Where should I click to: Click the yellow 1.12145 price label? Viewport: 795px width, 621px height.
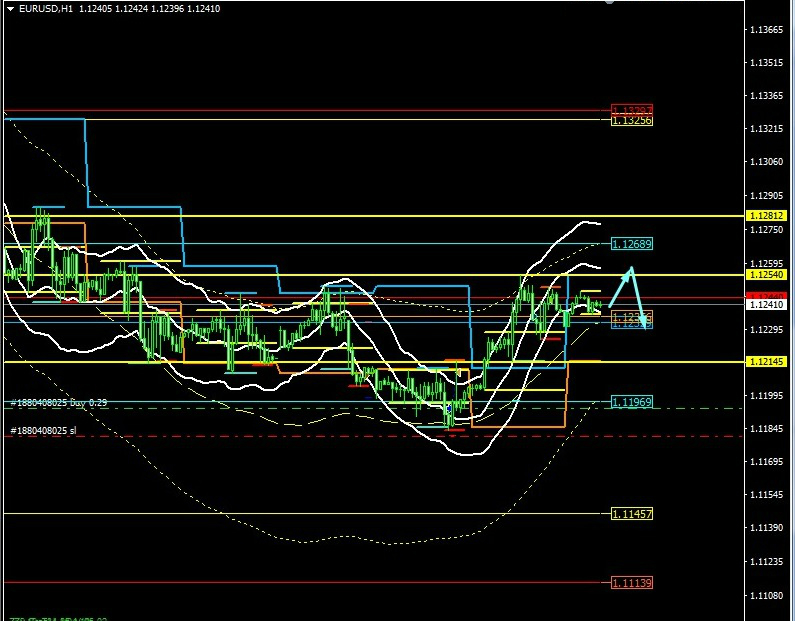click(766, 361)
